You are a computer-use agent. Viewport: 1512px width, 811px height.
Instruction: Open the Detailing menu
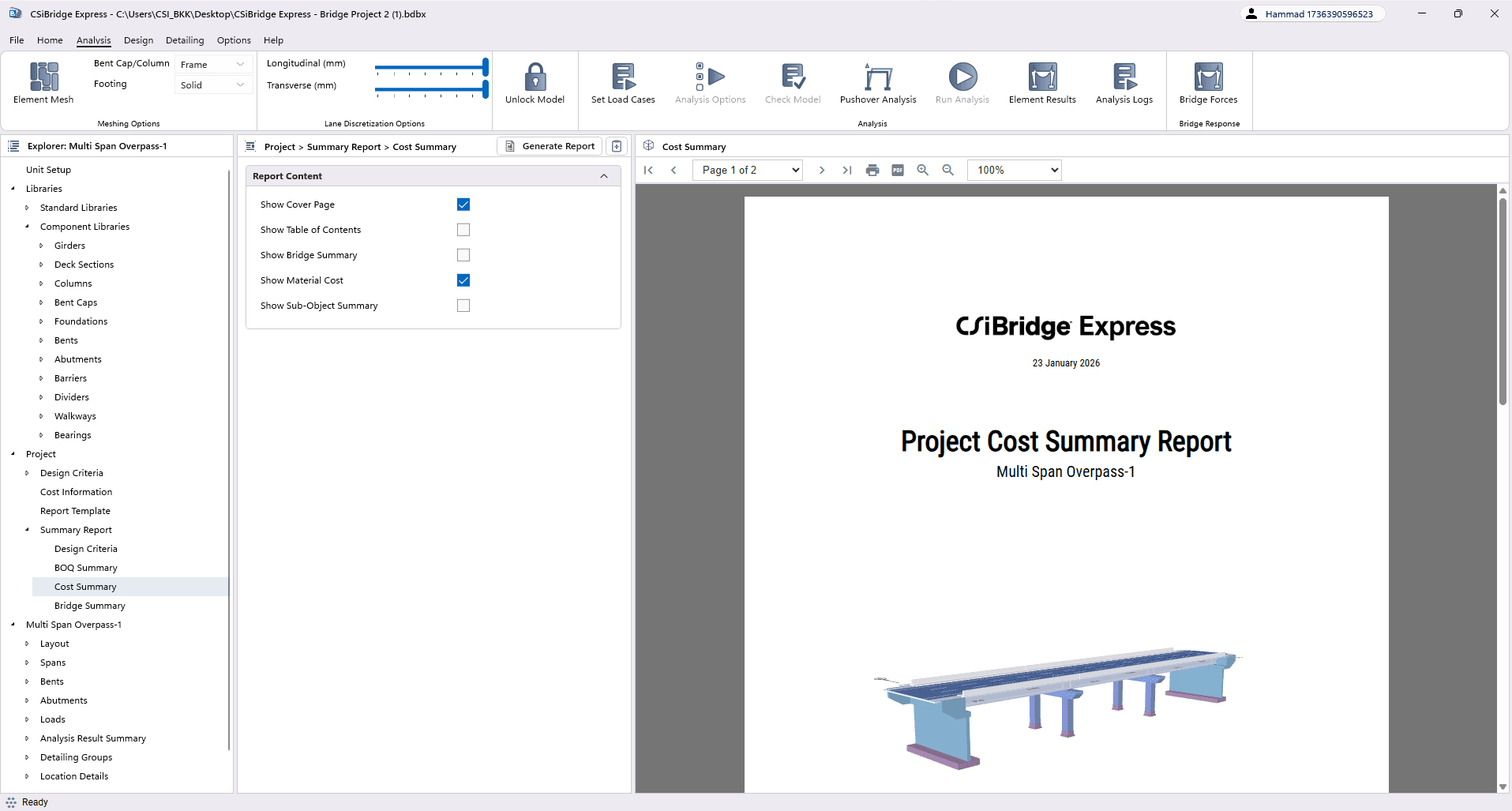[x=184, y=40]
